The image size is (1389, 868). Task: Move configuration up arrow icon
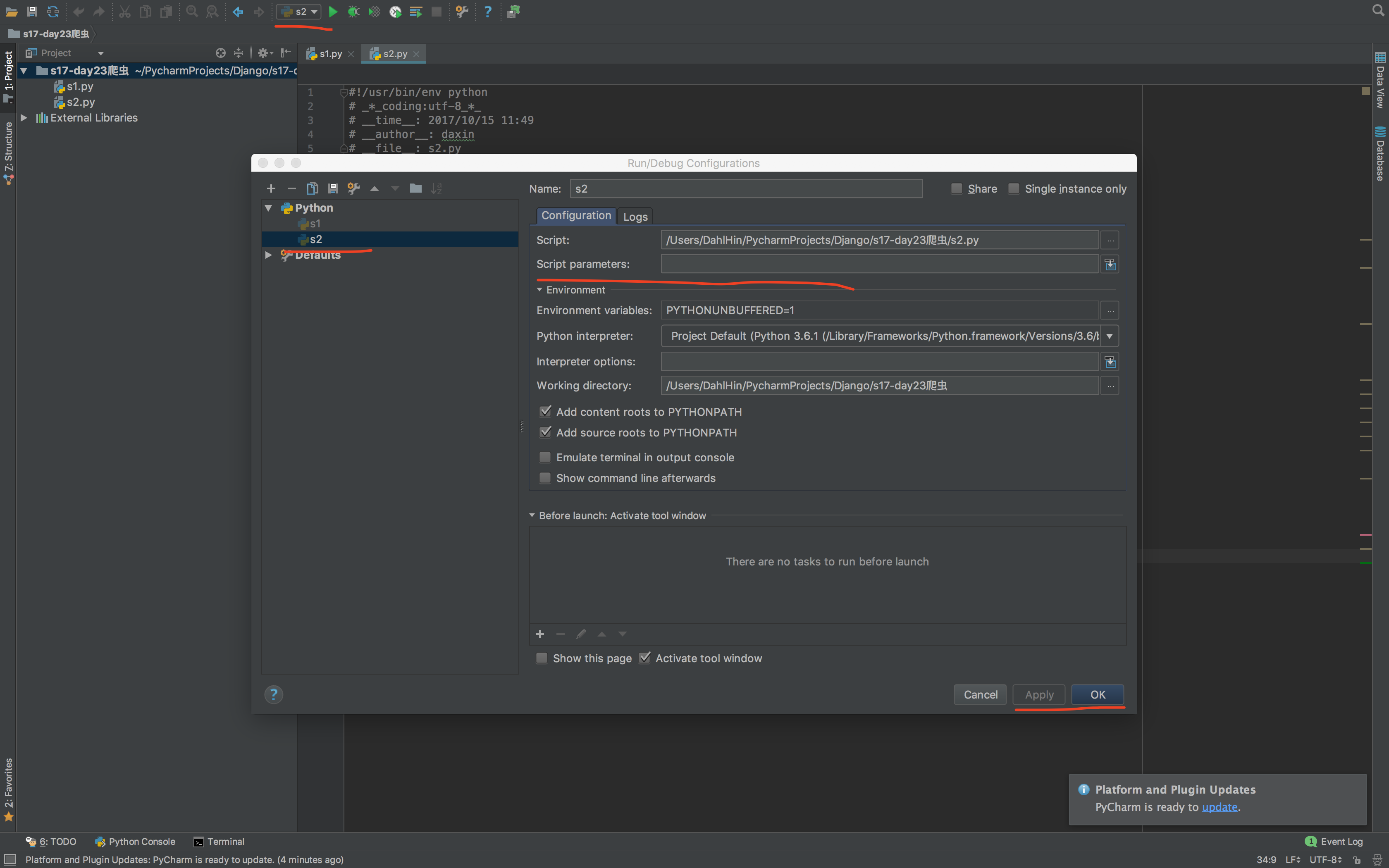click(374, 188)
